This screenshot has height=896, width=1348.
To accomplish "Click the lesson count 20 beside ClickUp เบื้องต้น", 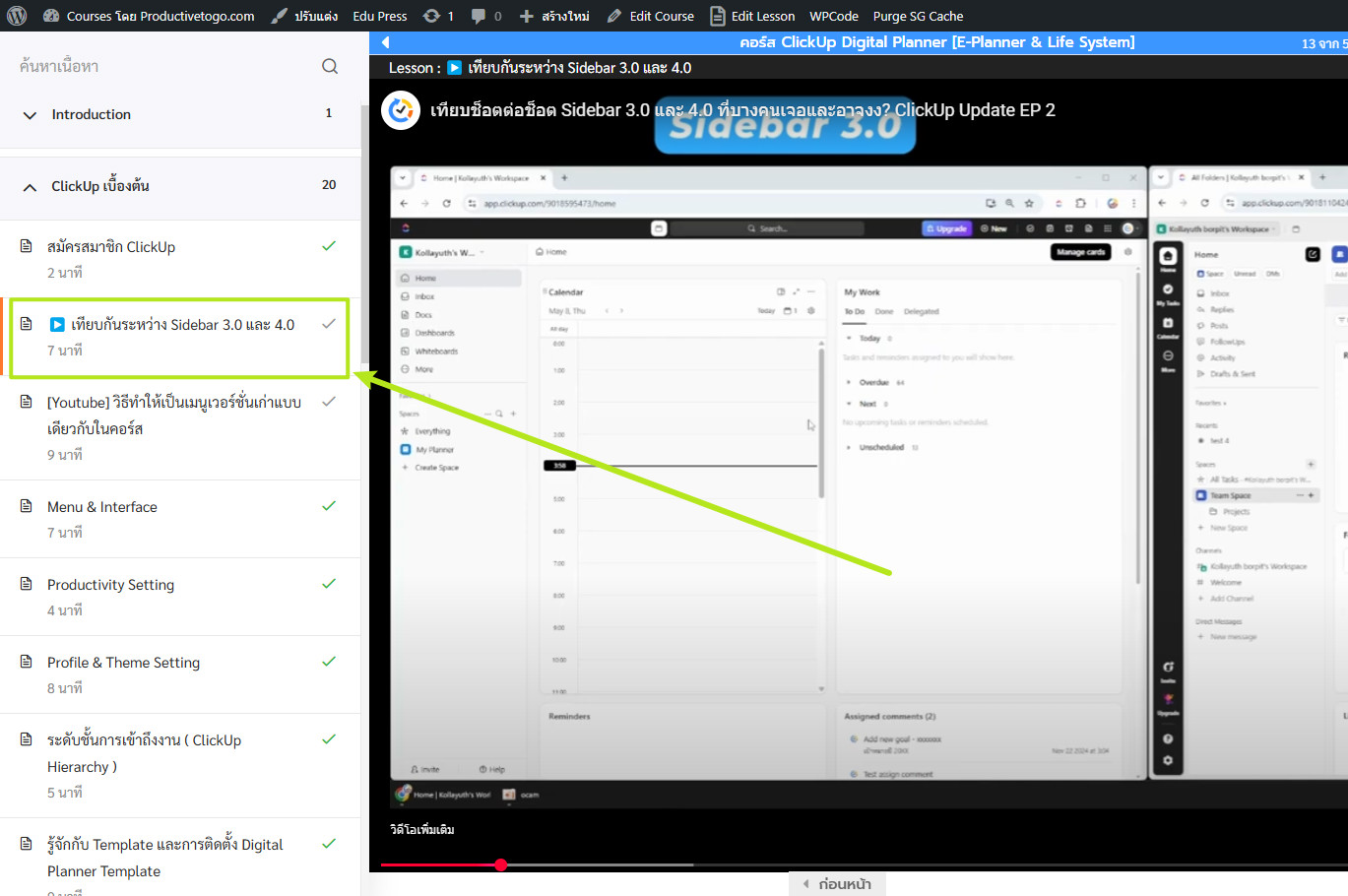I will tap(329, 185).
